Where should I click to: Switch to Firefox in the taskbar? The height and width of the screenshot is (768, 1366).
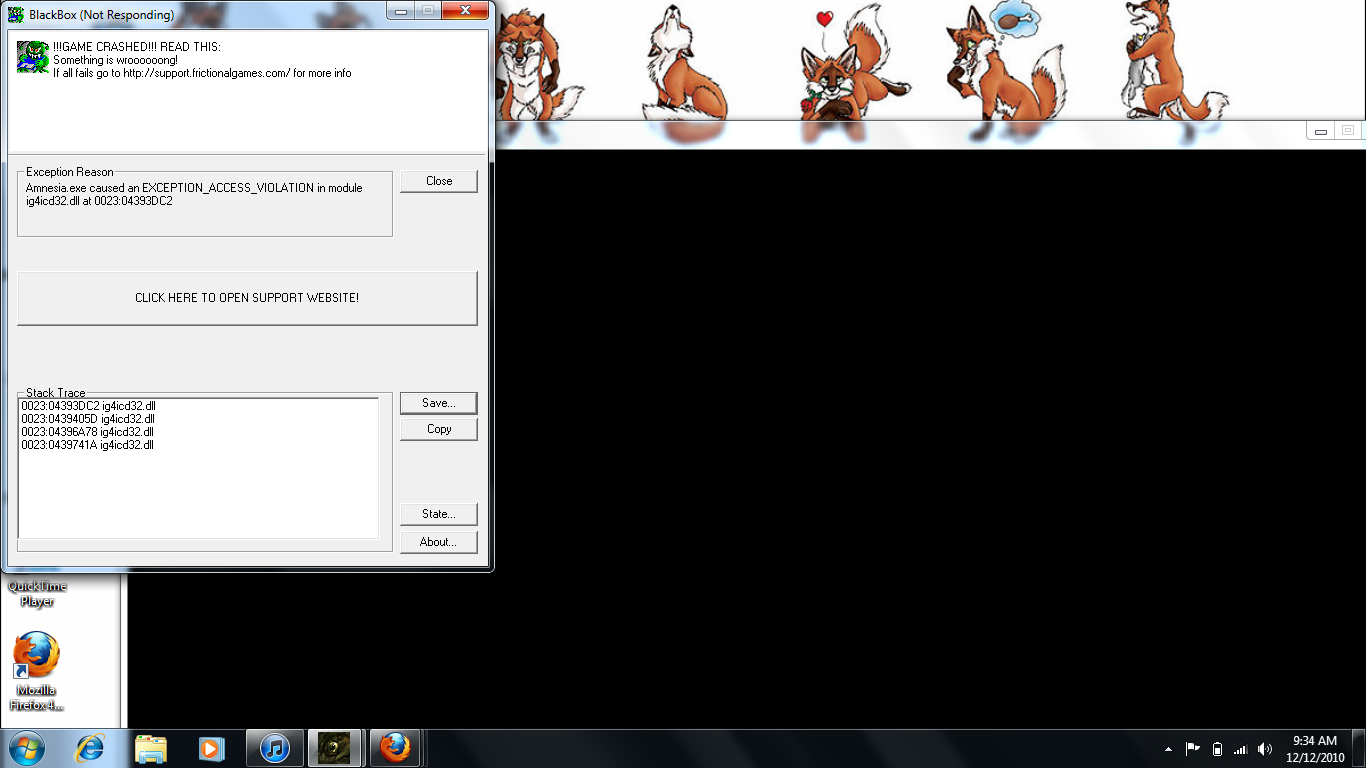[x=396, y=747]
